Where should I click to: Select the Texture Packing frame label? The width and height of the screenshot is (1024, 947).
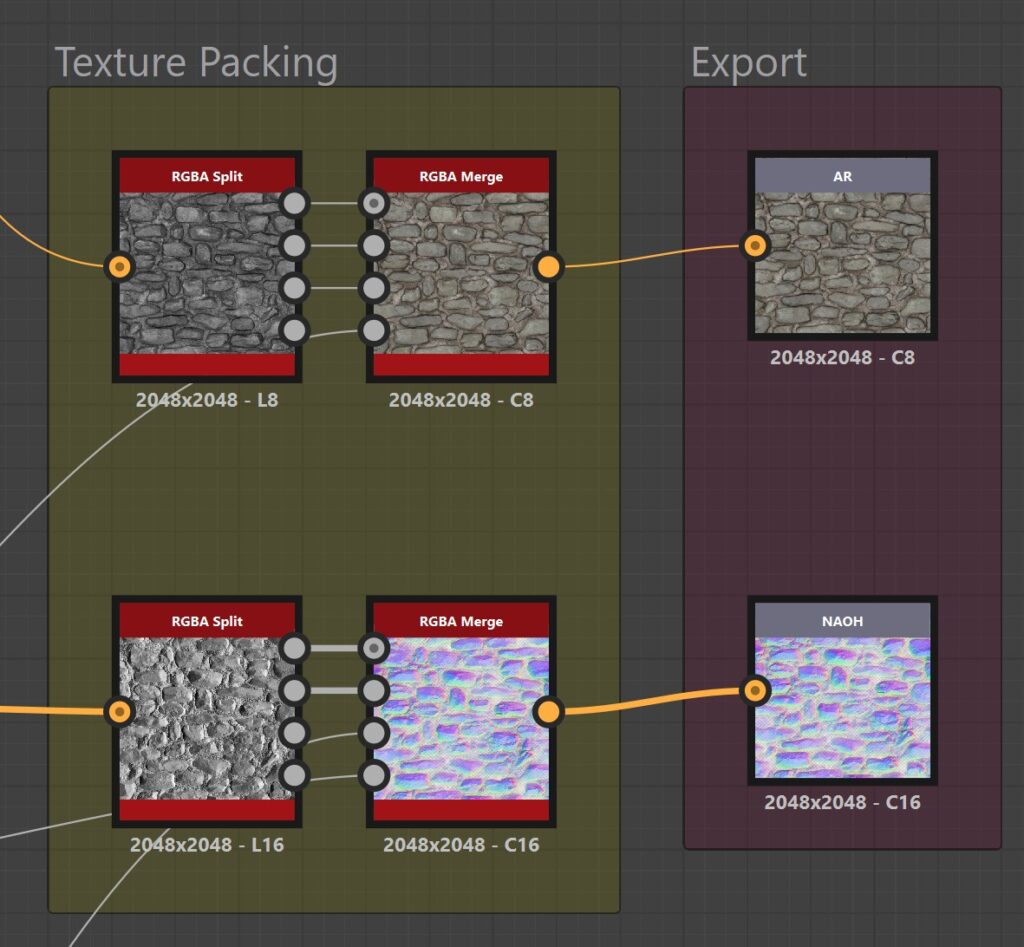[197, 63]
